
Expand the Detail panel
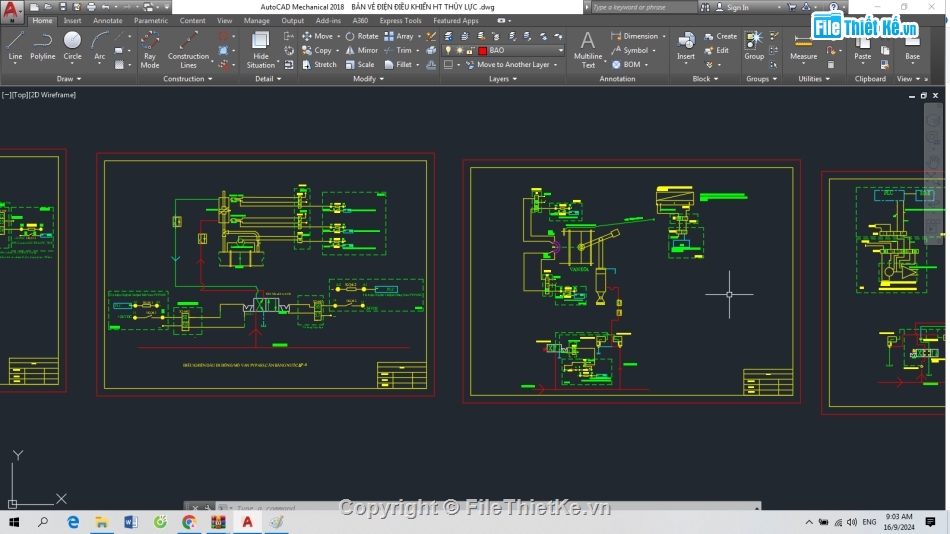(x=268, y=79)
